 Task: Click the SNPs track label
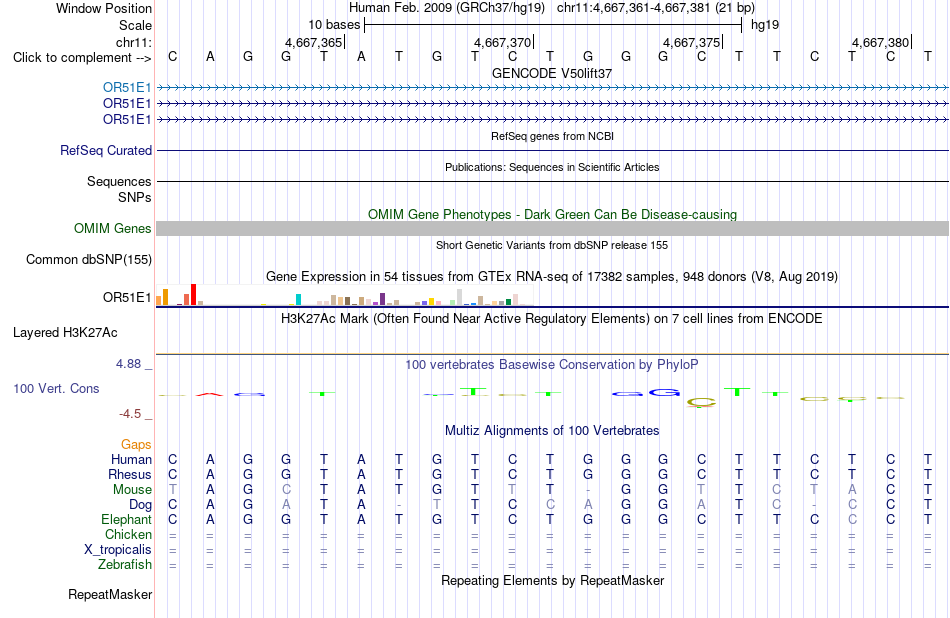(135, 198)
